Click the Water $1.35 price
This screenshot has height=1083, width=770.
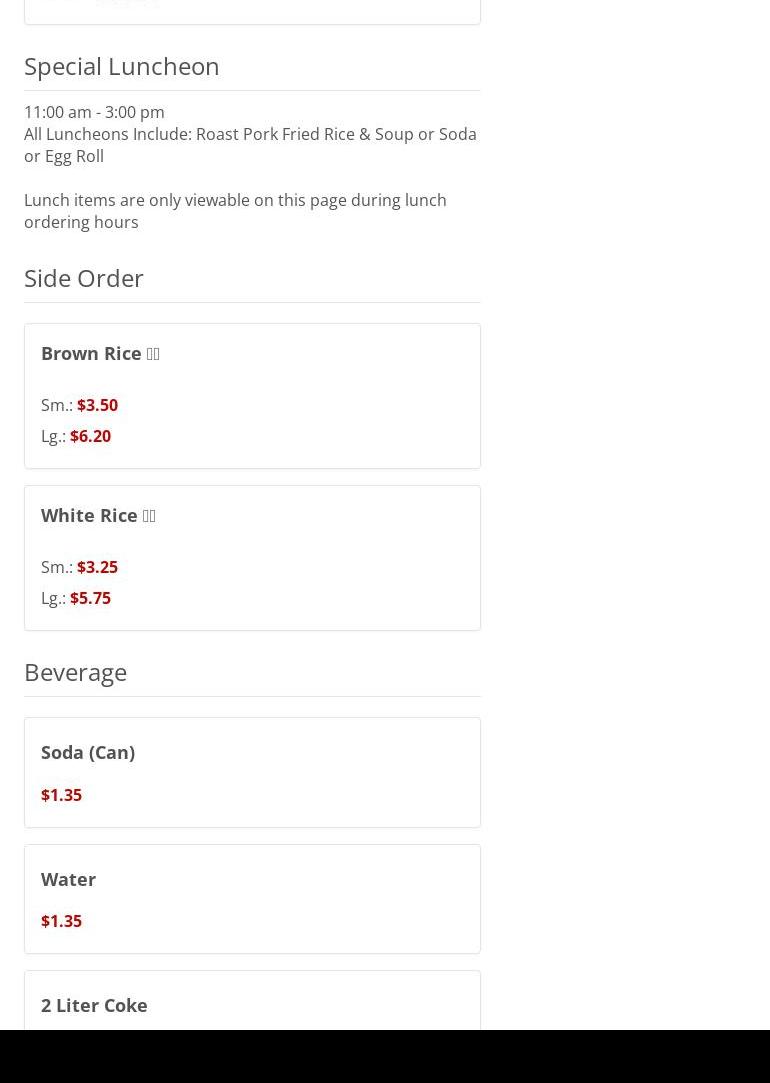click(x=61, y=921)
